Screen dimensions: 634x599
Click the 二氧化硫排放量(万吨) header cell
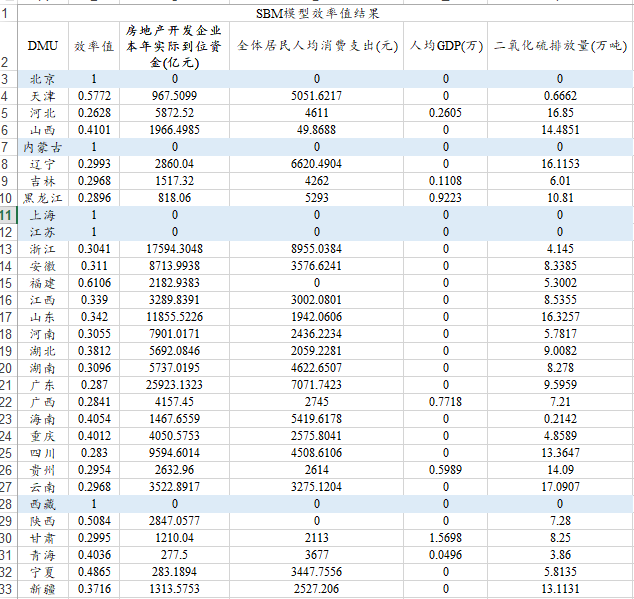(560, 46)
